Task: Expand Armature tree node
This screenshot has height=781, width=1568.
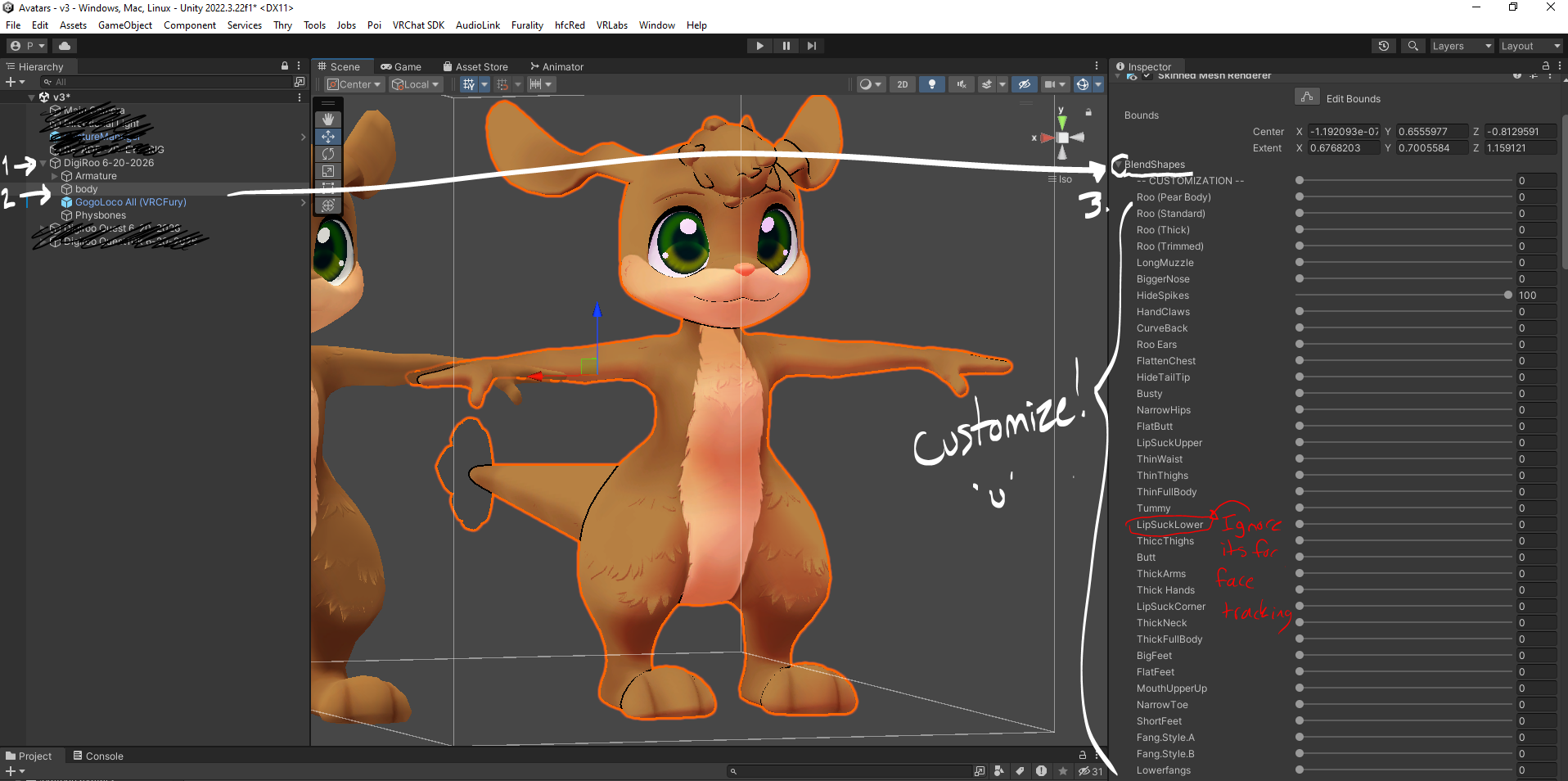Action: (54, 176)
